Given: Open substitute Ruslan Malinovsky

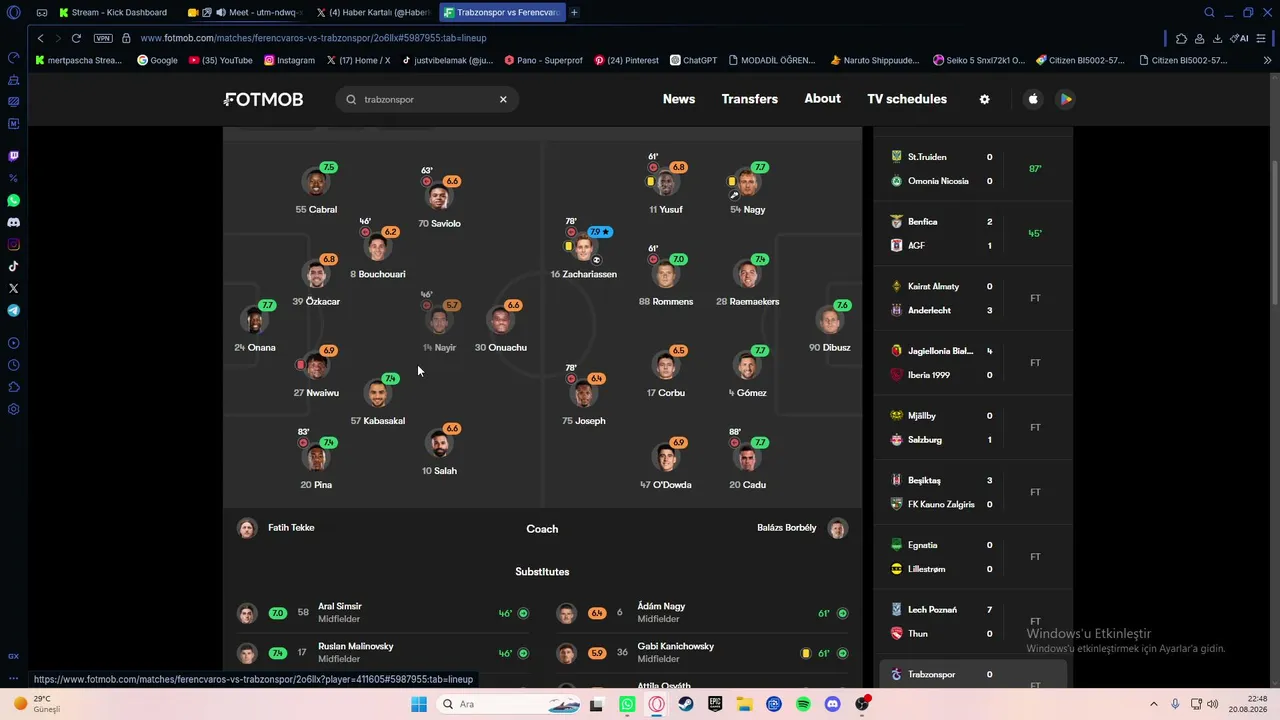Looking at the screenshot, I should click(382, 653).
